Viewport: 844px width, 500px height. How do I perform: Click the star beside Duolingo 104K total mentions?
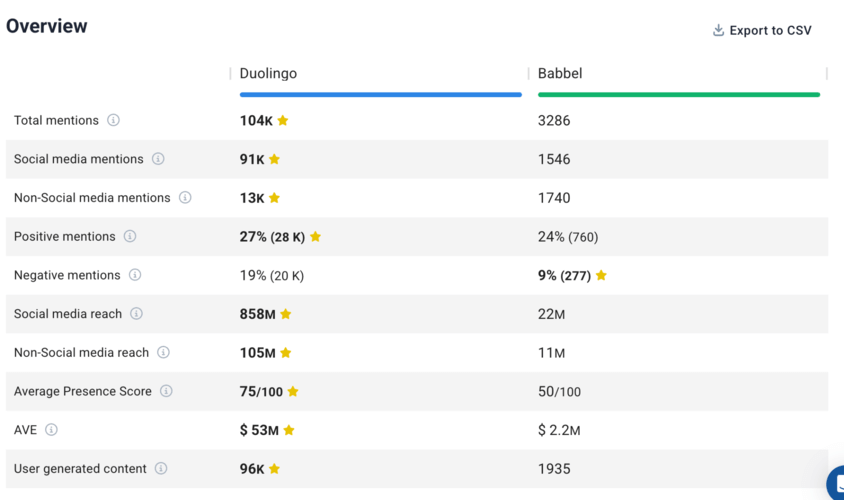click(283, 120)
